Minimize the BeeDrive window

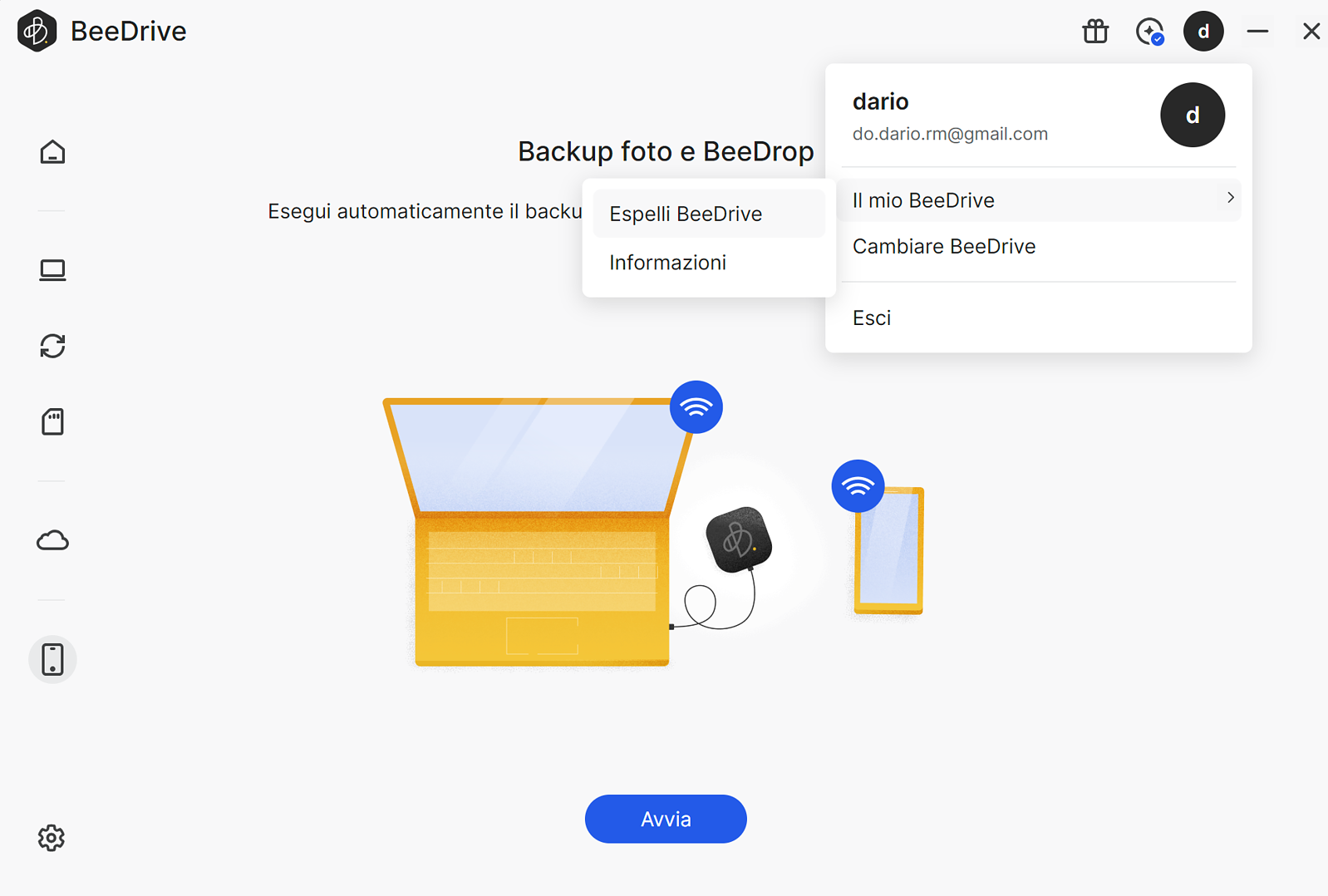pos(1257,32)
